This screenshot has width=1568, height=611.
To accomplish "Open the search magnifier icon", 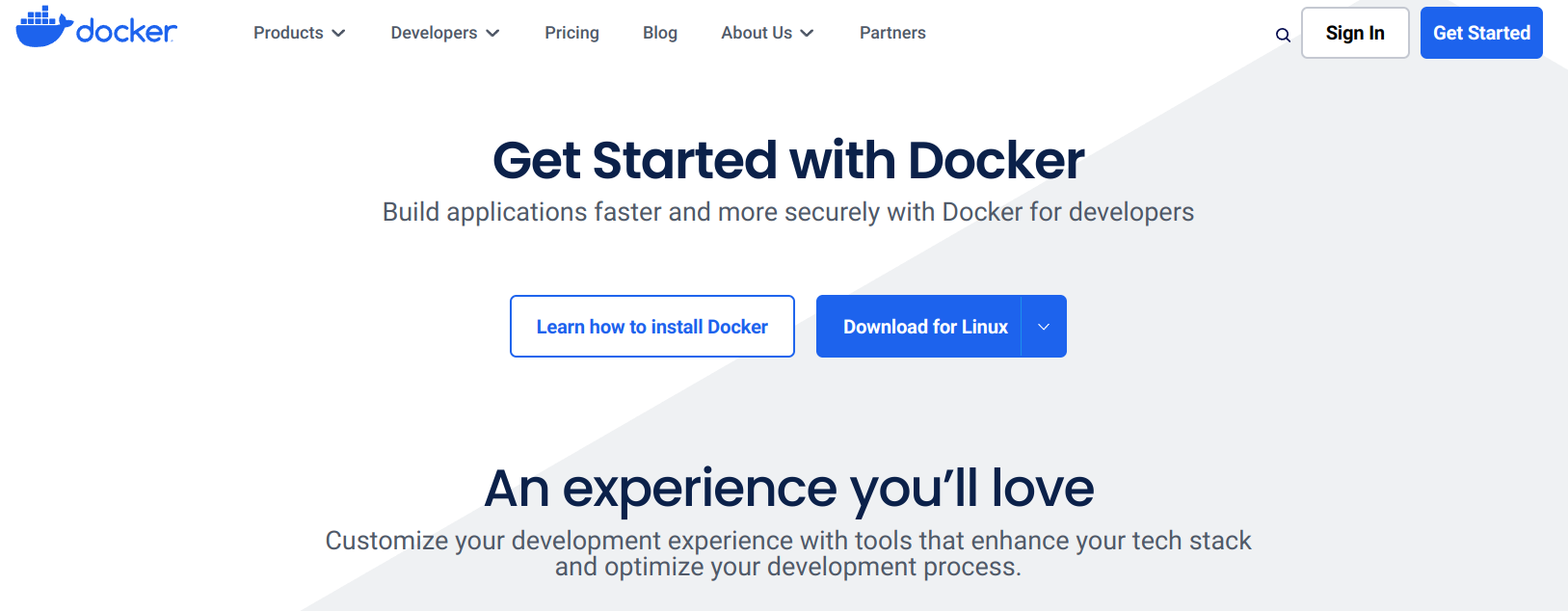I will pos(1283,35).
